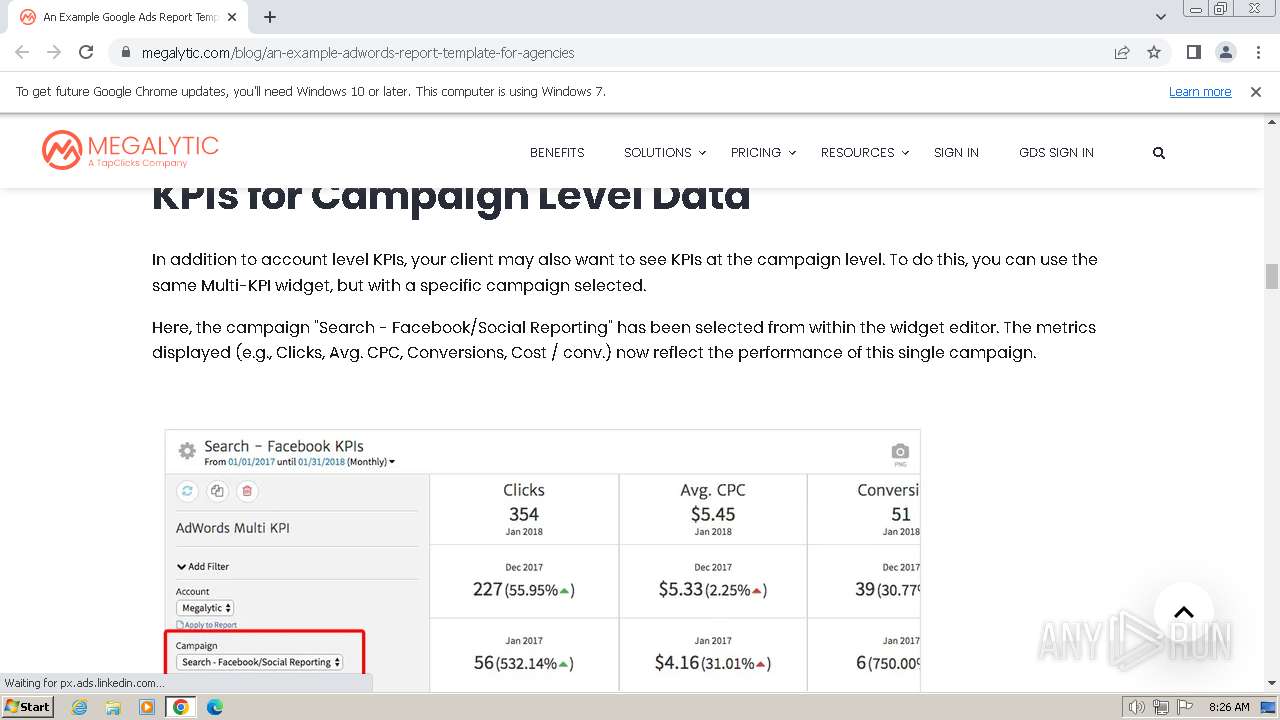The width and height of the screenshot is (1280, 720).
Task: Click the Learn more link
Action: coord(1200,92)
